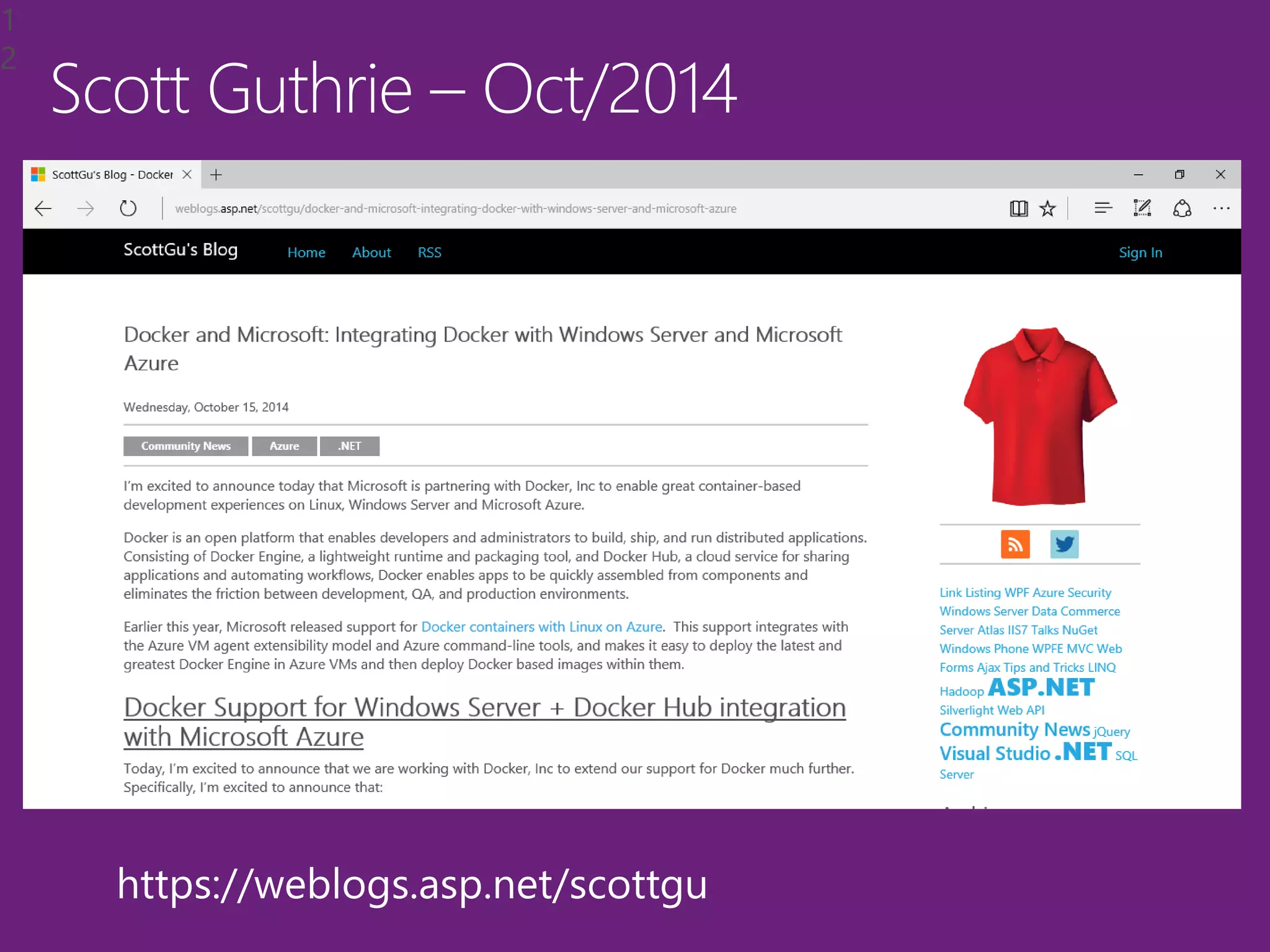Viewport: 1270px width, 952px height.
Task: Restore down the browser window
Action: coord(1179,175)
